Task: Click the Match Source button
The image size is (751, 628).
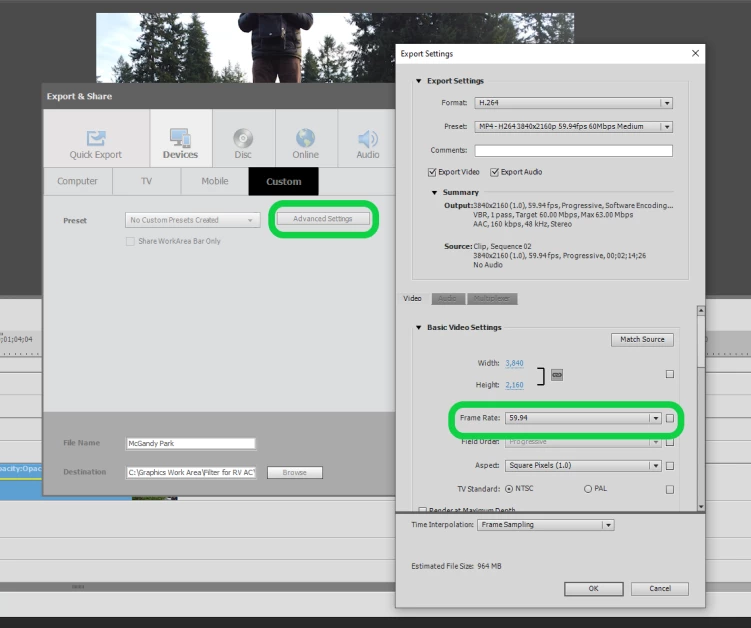Action: coord(642,339)
